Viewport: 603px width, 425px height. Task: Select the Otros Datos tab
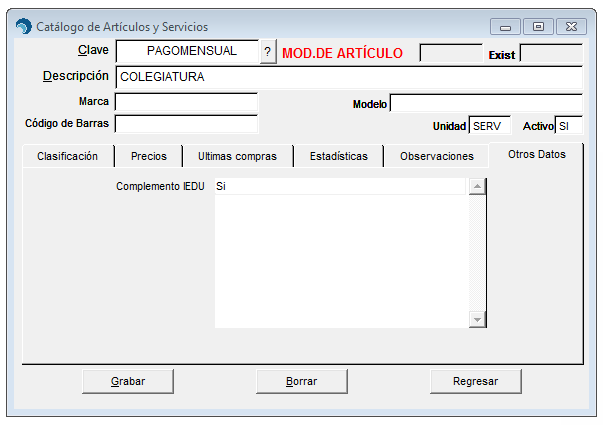coord(536,155)
